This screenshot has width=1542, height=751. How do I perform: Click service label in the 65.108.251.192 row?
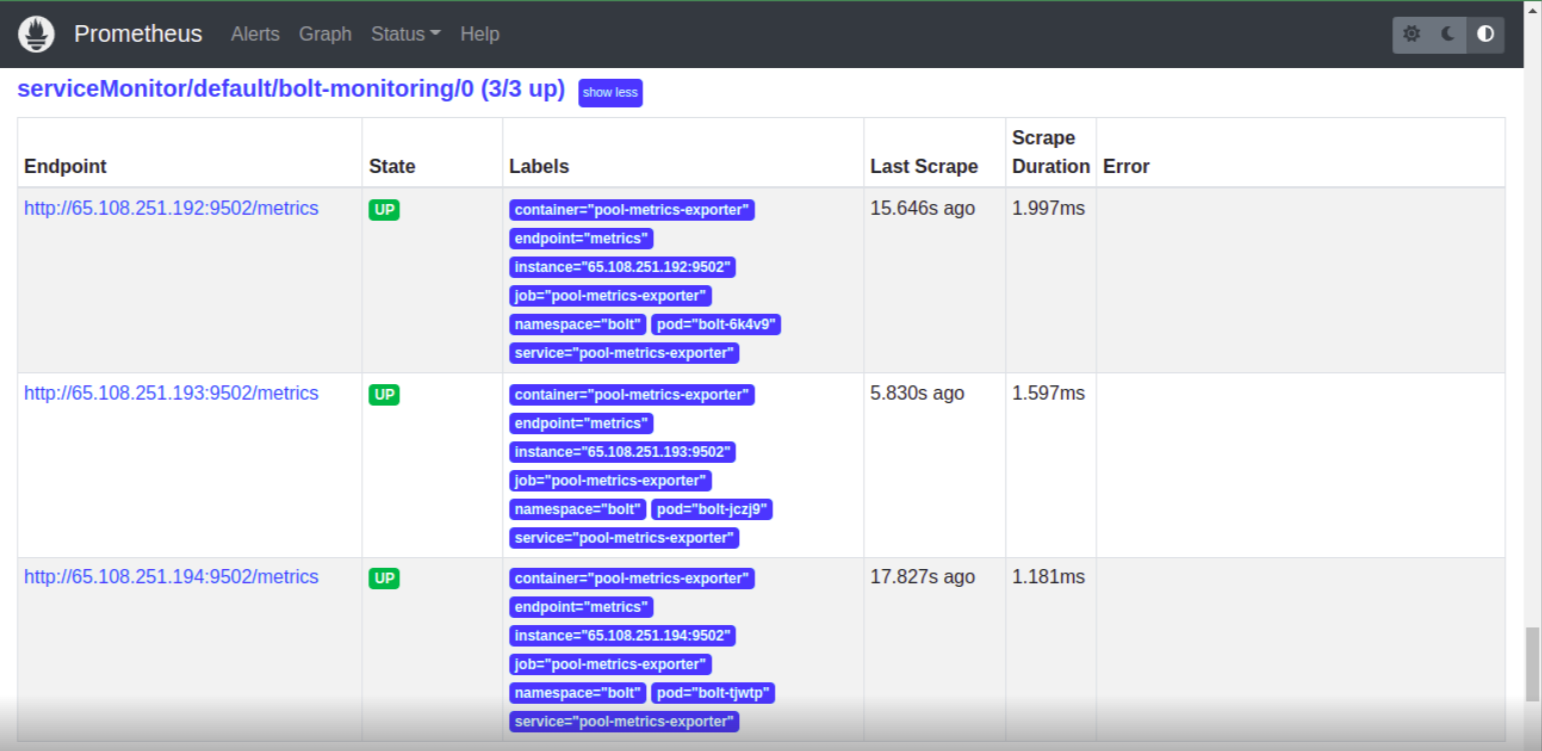[x=624, y=353]
